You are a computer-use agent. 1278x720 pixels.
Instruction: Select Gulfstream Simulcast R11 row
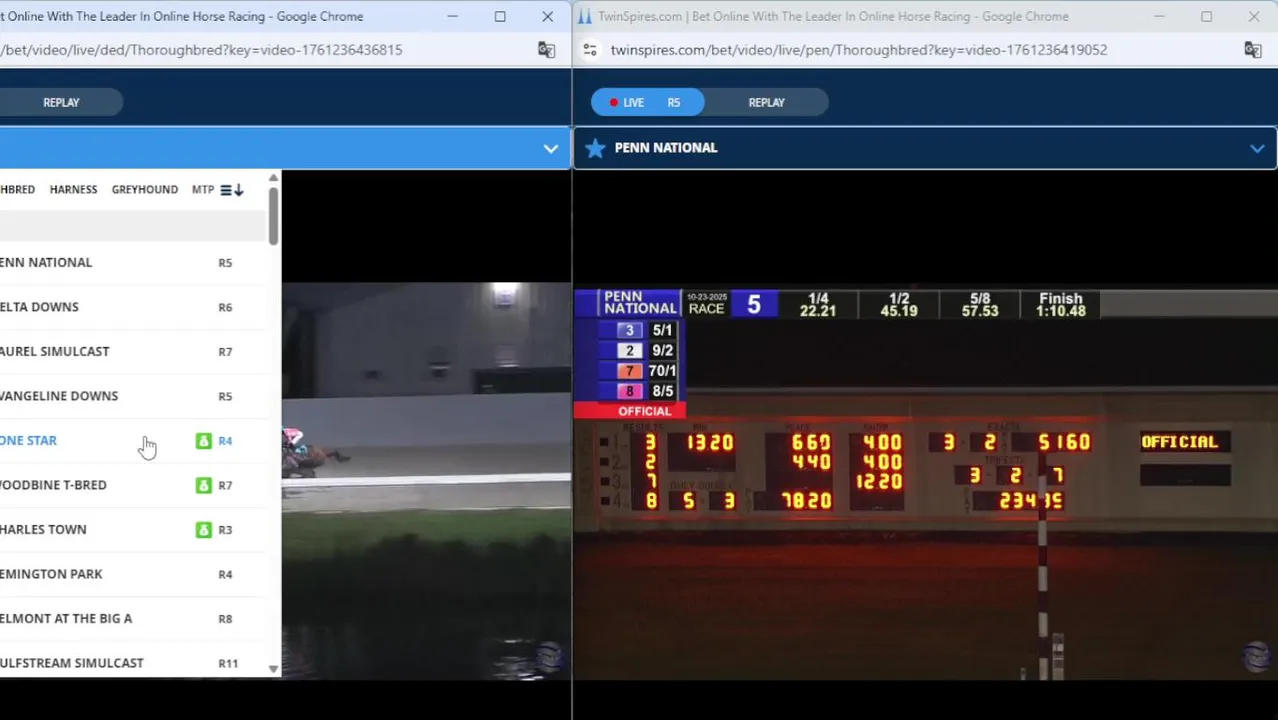point(133,663)
